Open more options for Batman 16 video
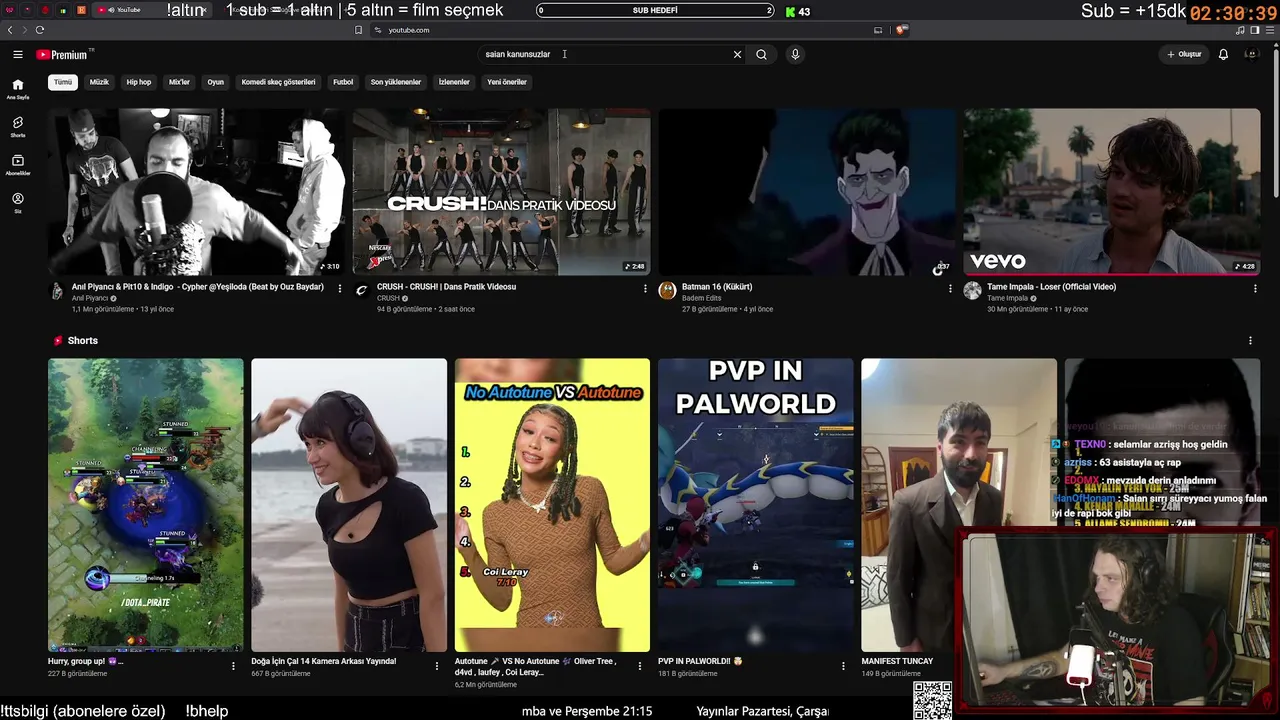 click(950, 289)
